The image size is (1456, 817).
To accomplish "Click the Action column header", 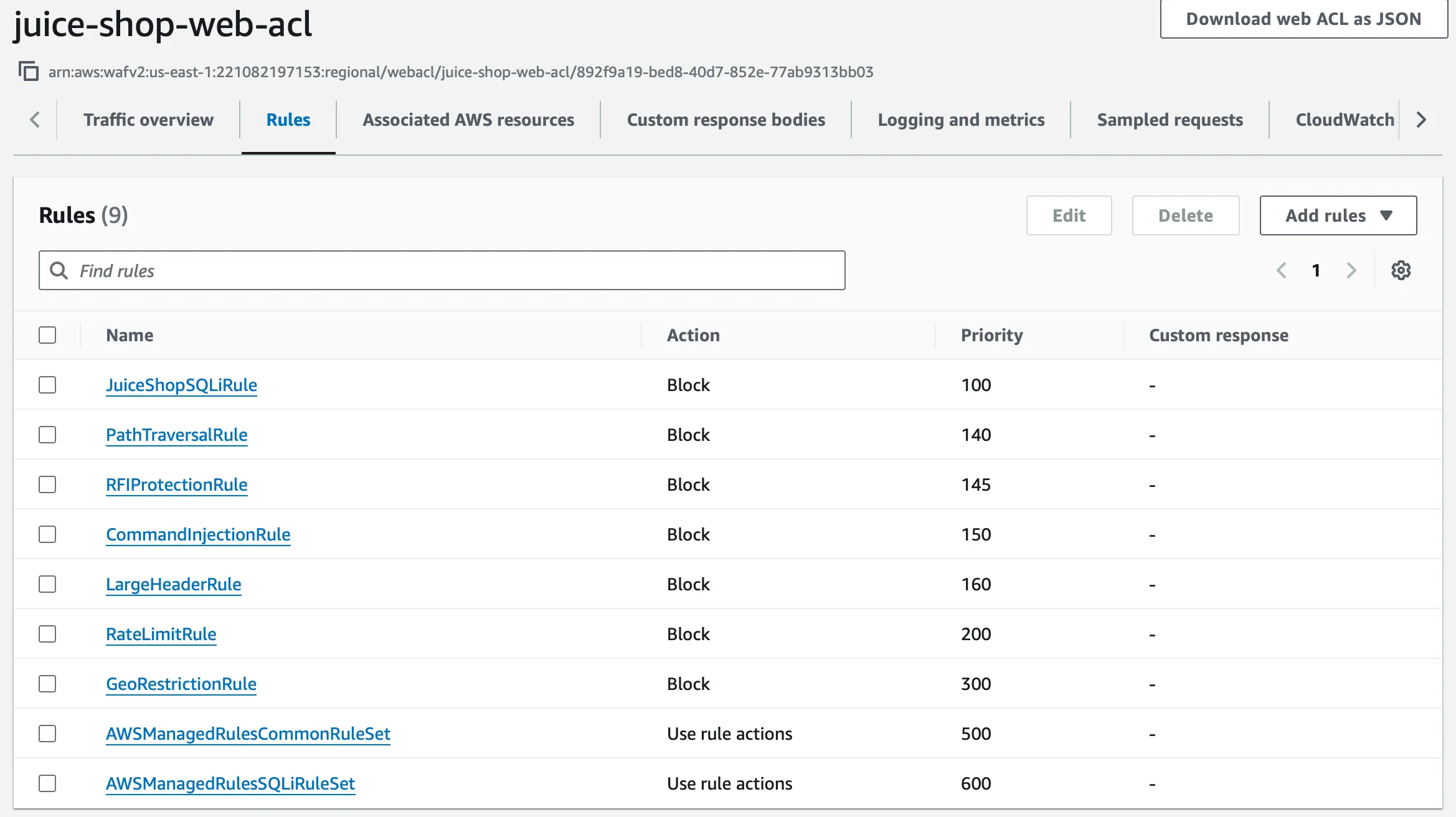I will click(x=693, y=335).
